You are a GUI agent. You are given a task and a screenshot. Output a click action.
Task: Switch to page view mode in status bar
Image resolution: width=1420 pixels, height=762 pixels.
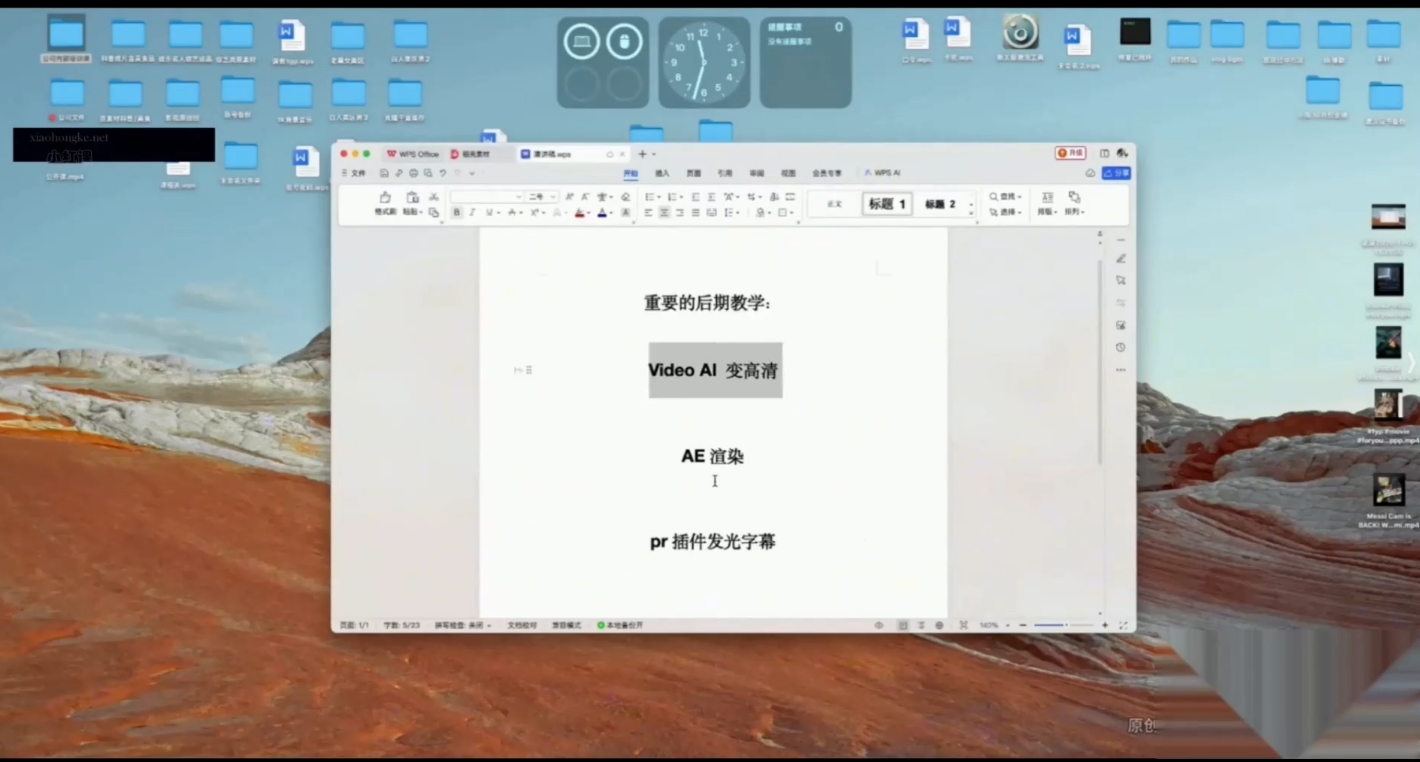[x=901, y=625]
